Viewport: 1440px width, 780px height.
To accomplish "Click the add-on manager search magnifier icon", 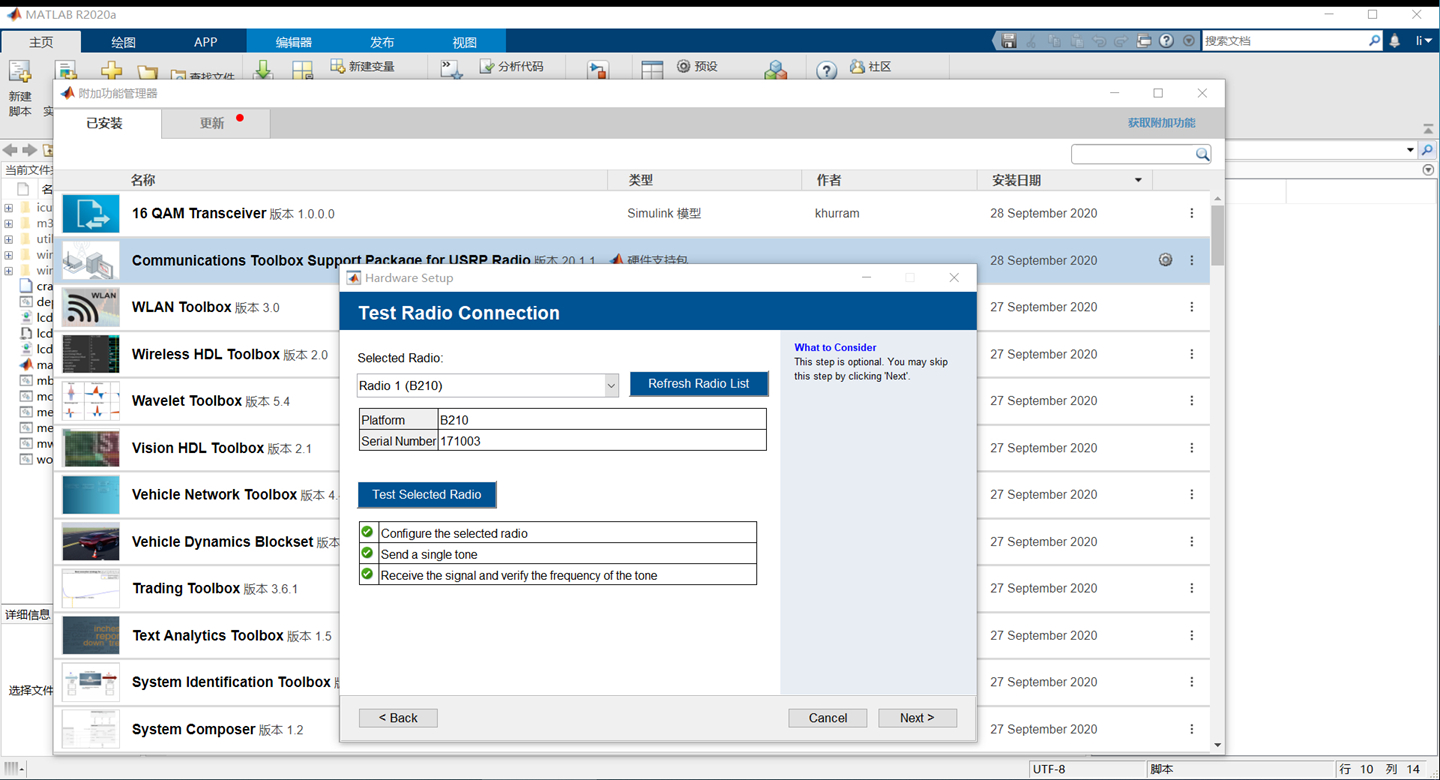I will [1202, 154].
